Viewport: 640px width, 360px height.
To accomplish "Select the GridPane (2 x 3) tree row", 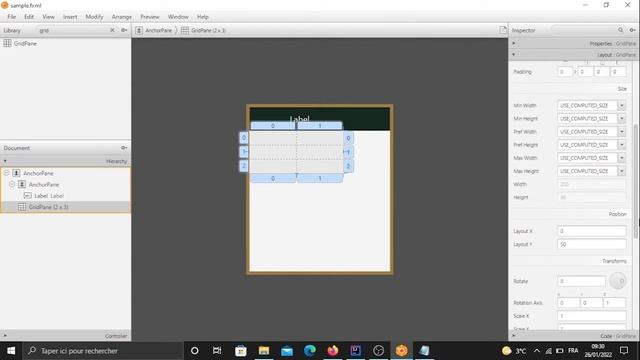I will point(66,207).
